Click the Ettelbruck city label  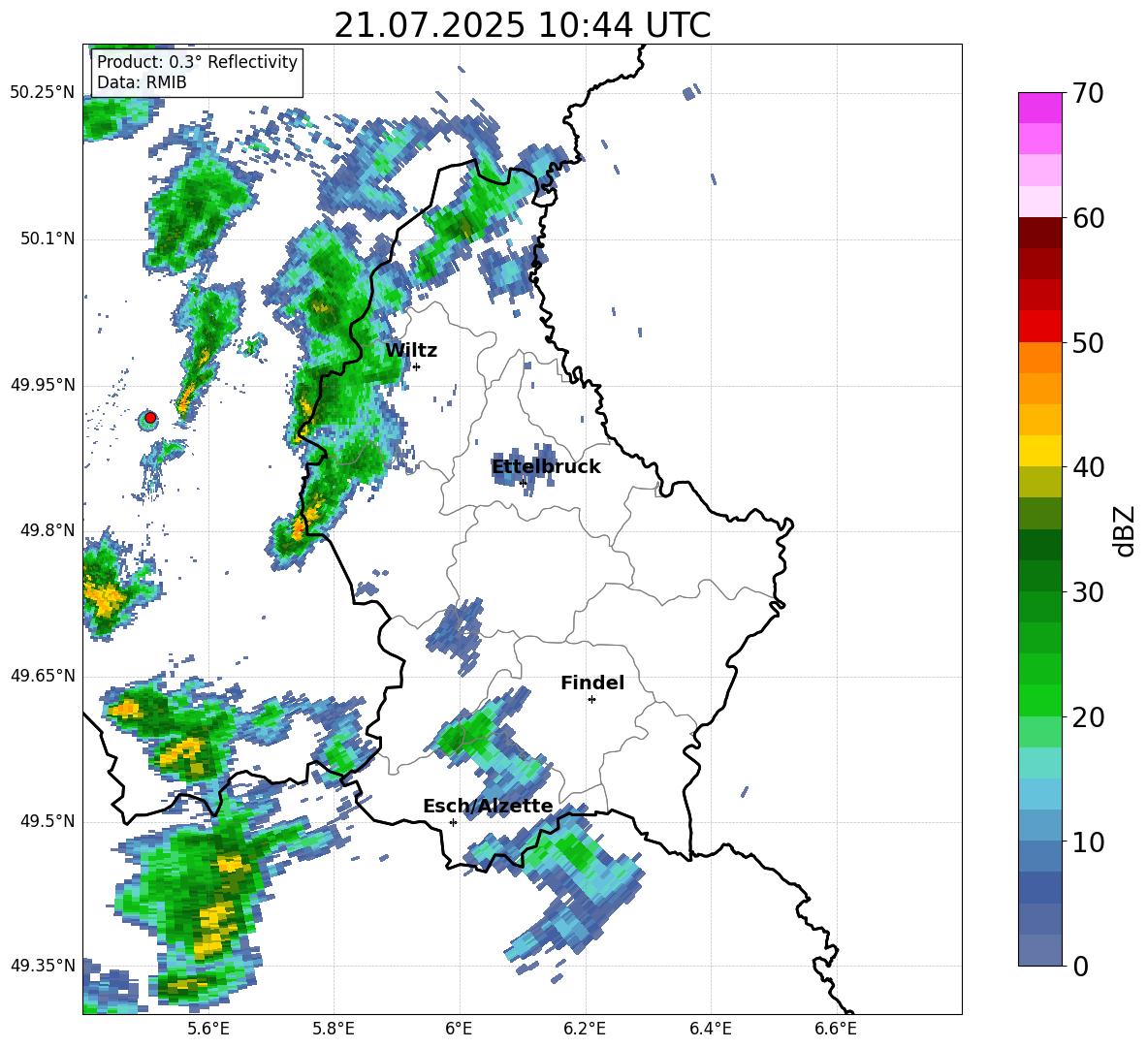(x=546, y=467)
